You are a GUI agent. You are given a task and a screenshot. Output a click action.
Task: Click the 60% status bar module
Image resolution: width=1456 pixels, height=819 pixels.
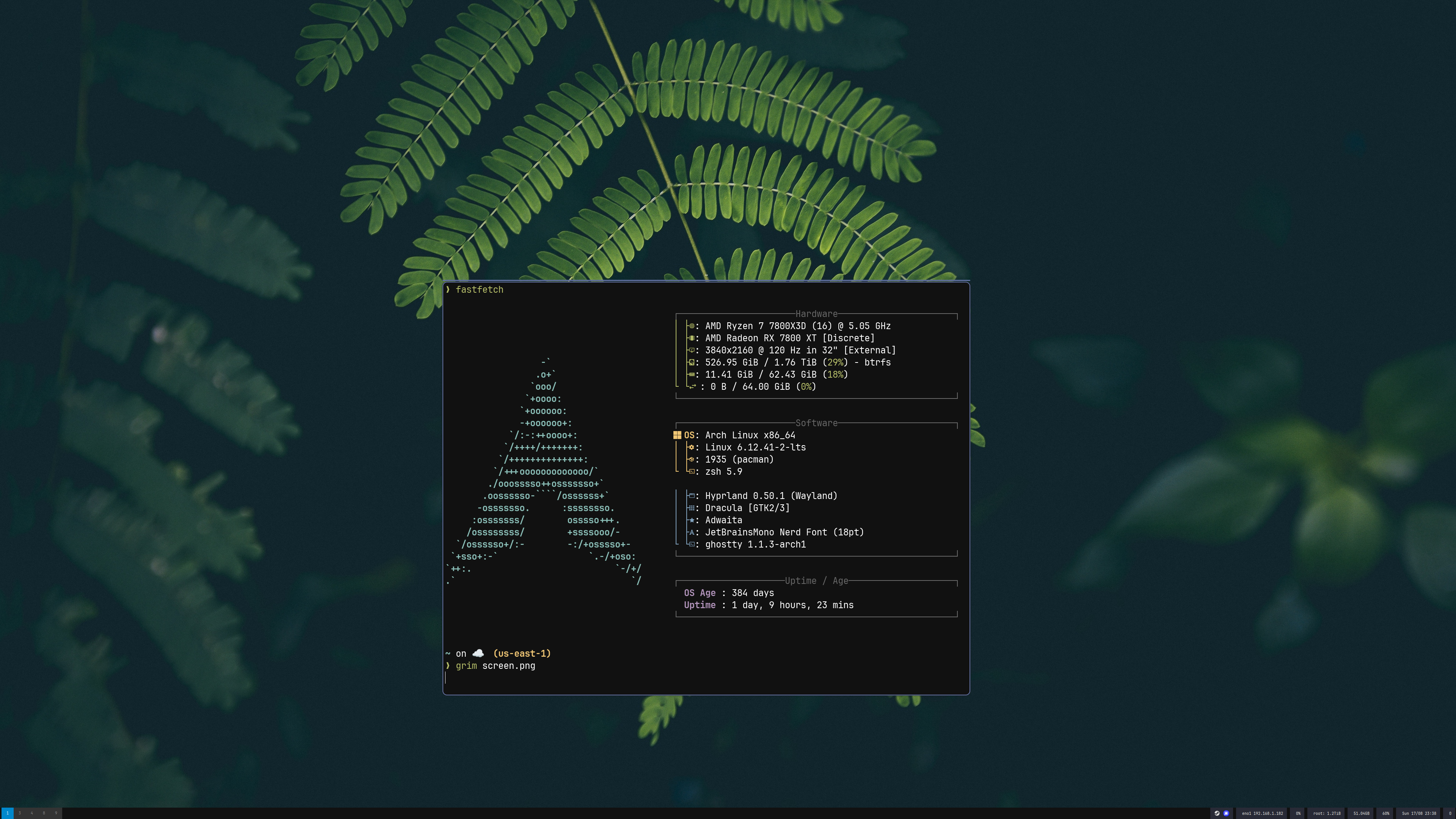click(x=1385, y=813)
